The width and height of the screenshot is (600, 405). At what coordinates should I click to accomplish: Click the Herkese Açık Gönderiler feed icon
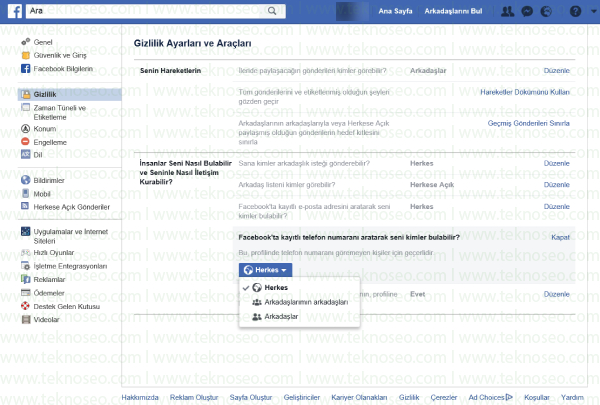[26, 206]
